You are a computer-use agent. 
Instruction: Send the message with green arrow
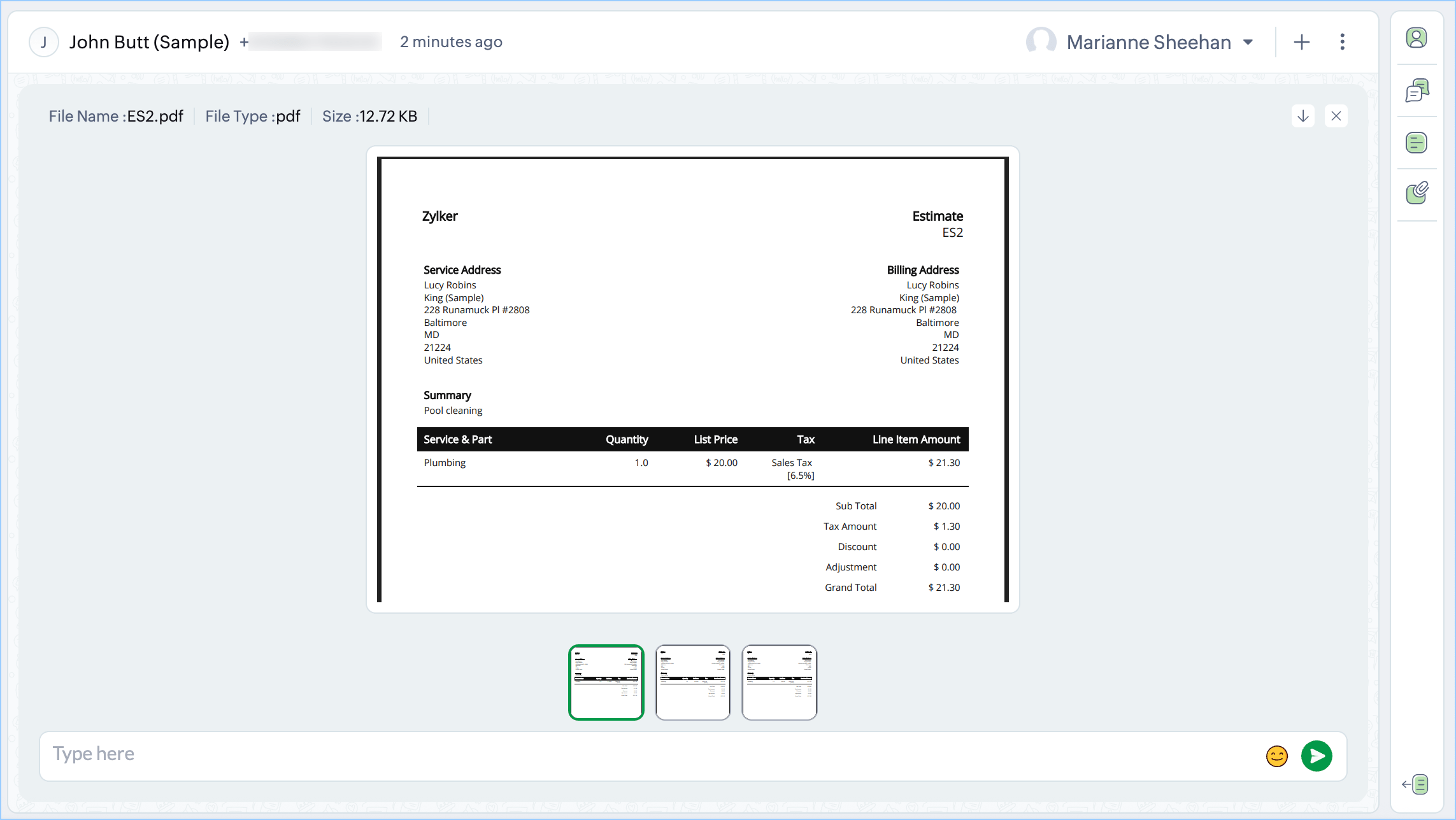[x=1317, y=756]
